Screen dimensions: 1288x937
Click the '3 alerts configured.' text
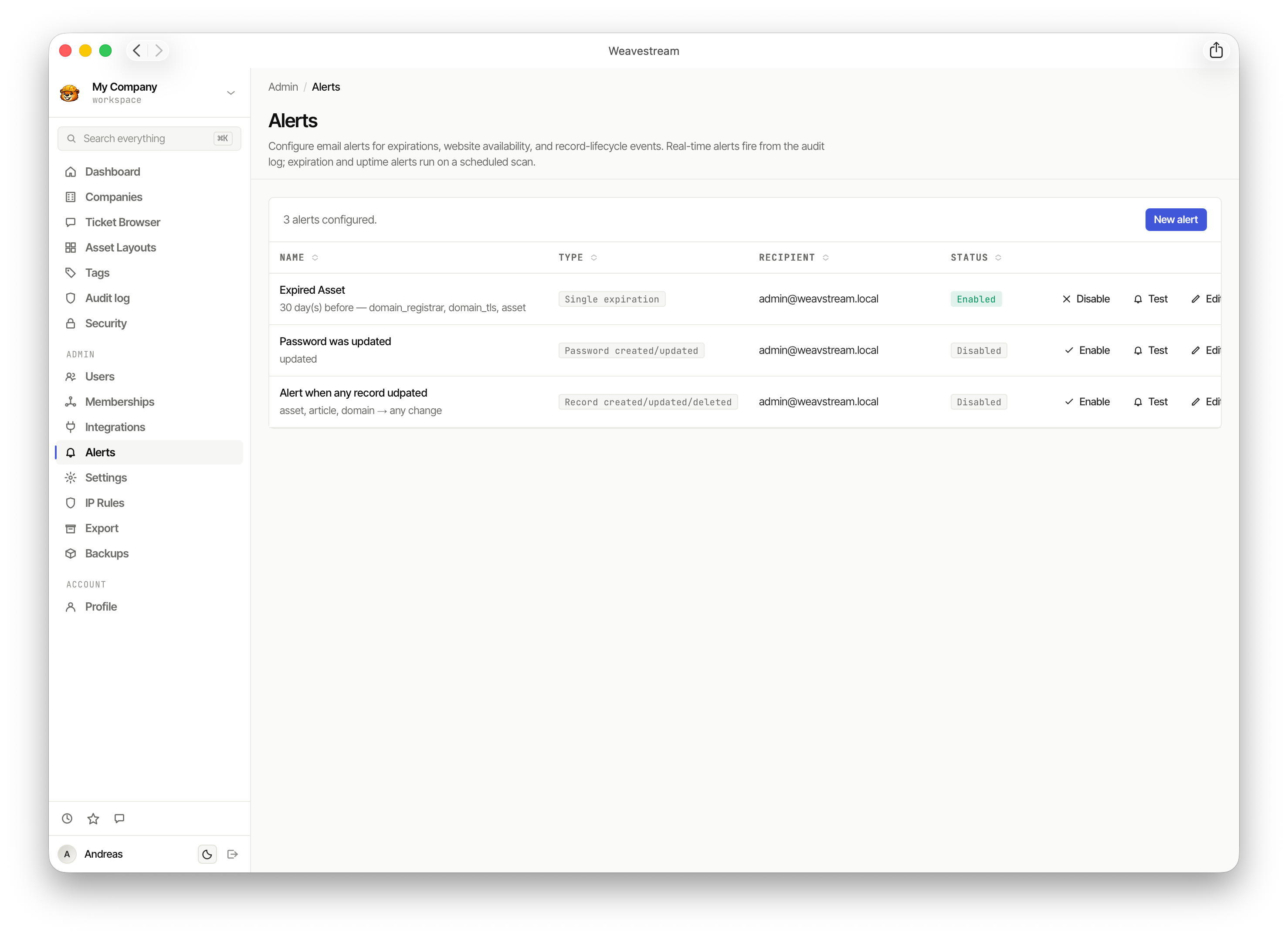[329, 220]
